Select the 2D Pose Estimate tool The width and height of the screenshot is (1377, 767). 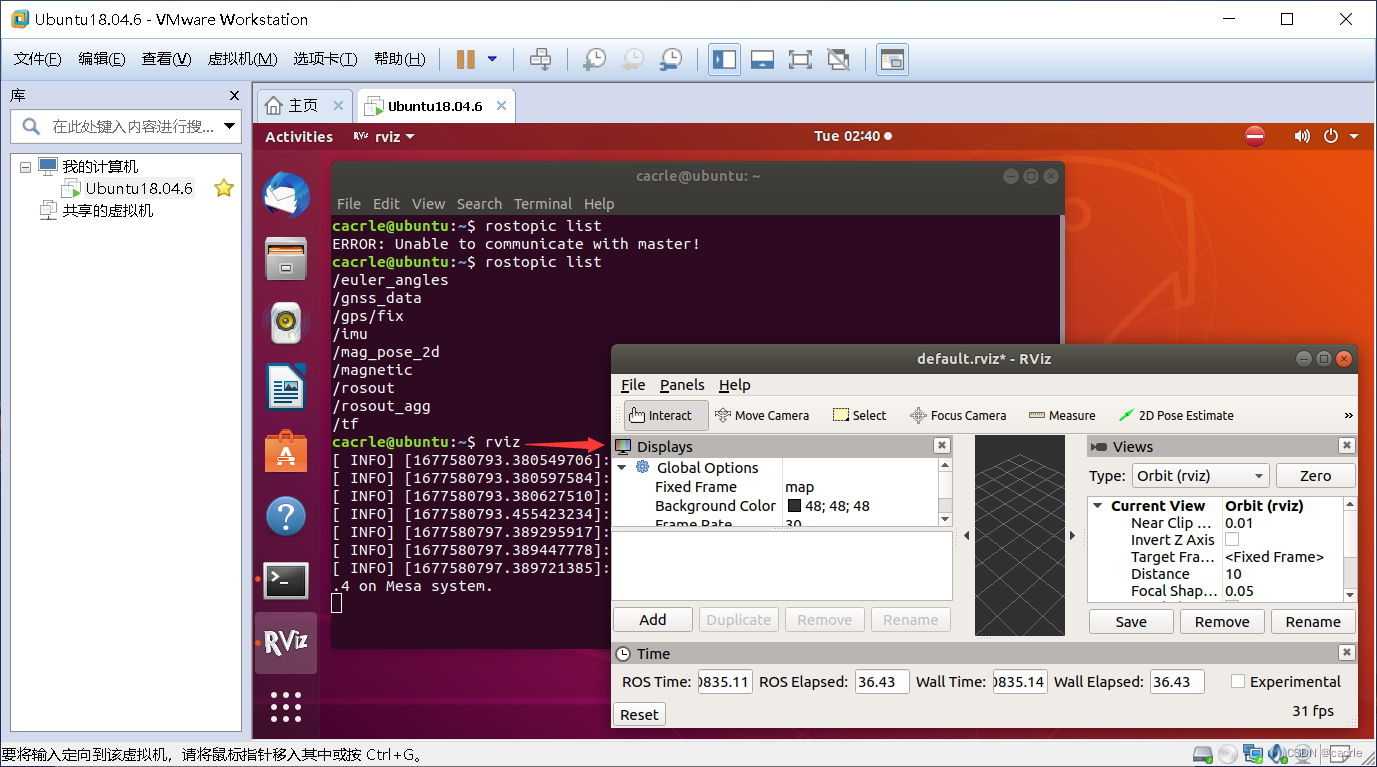1176,415
